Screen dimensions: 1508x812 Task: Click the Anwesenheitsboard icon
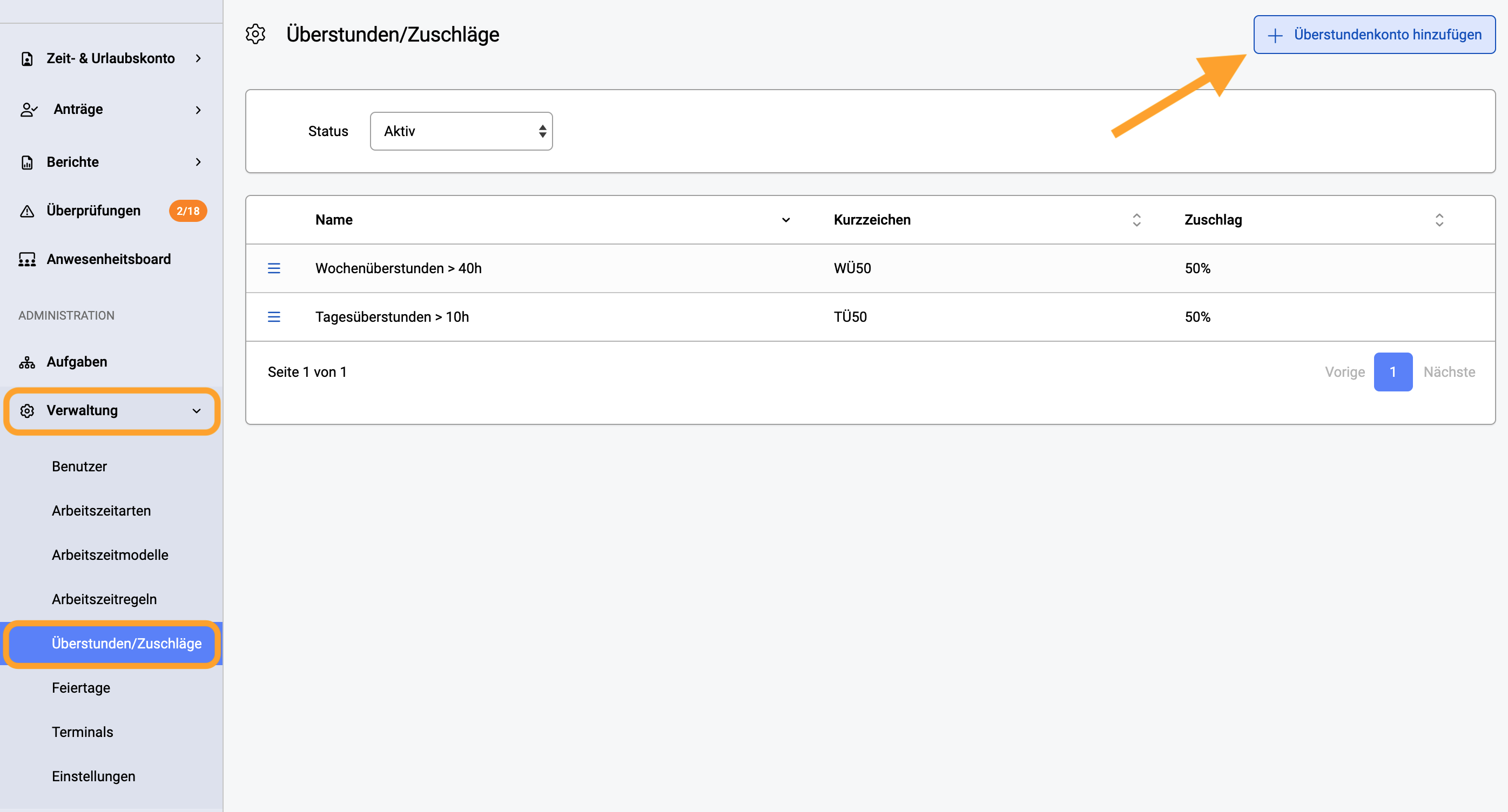point(27,259)
